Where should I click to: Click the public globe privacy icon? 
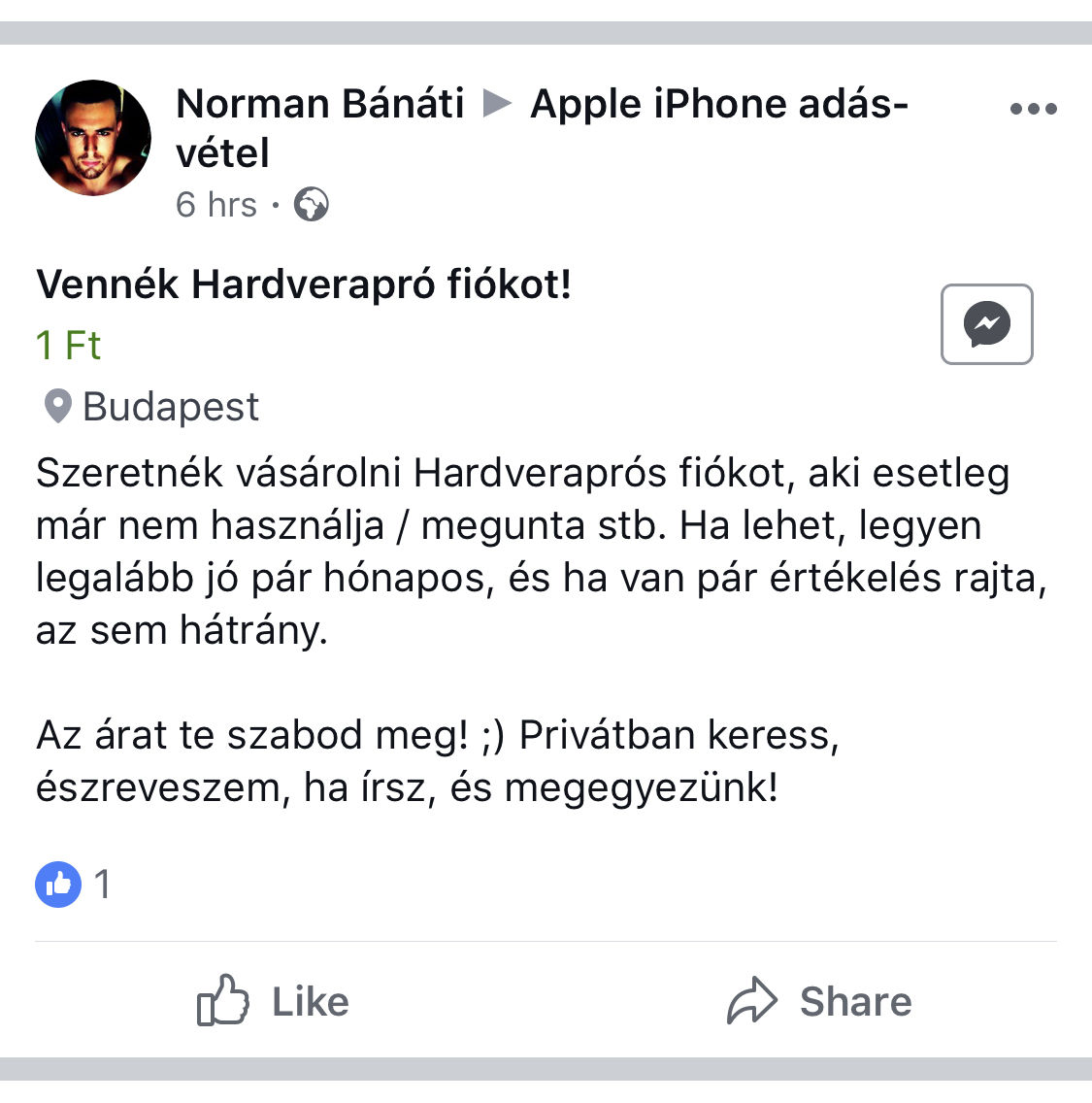[x=311, y=205]
